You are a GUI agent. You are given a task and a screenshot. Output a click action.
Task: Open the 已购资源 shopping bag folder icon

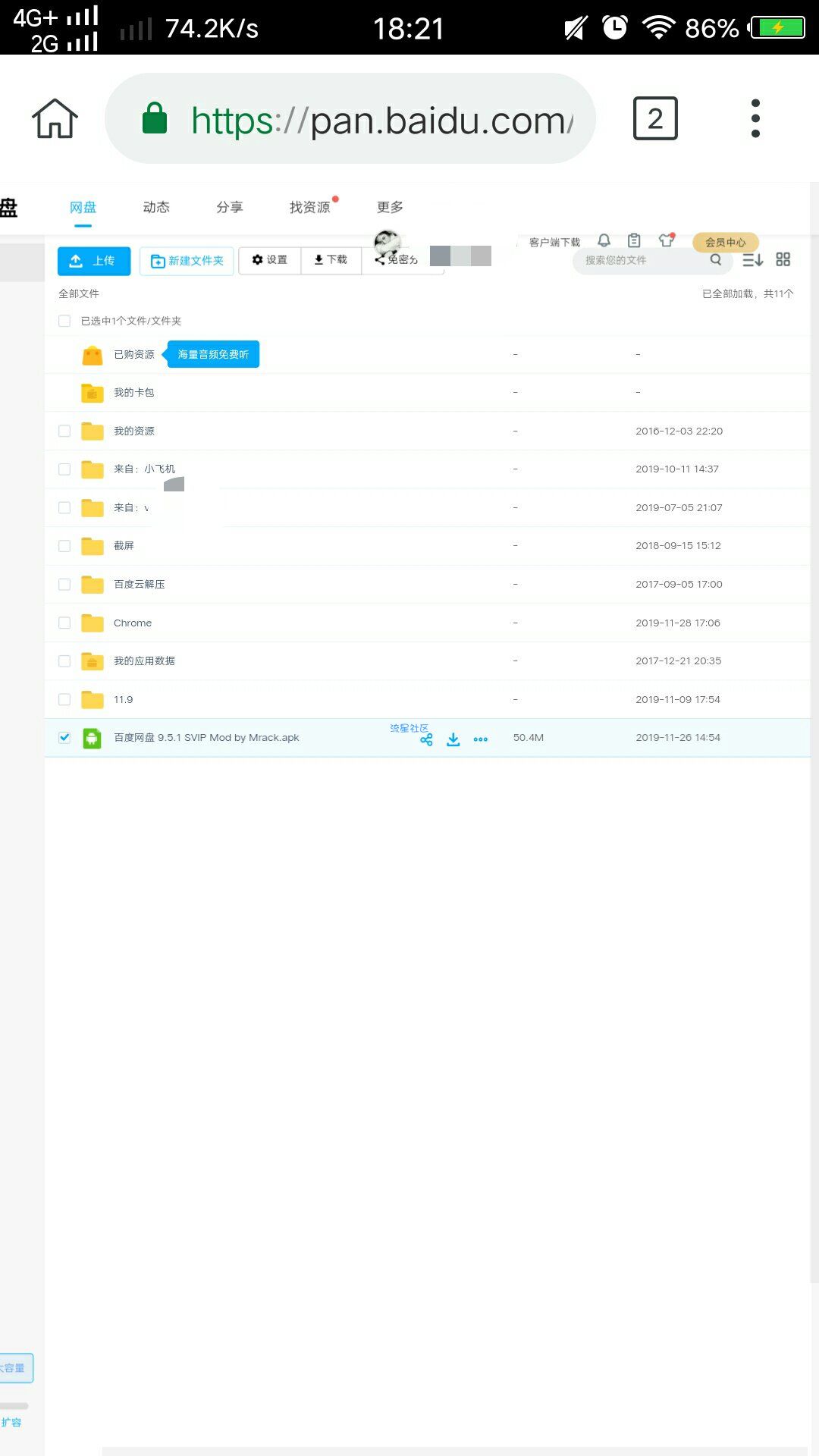[93, 355]
